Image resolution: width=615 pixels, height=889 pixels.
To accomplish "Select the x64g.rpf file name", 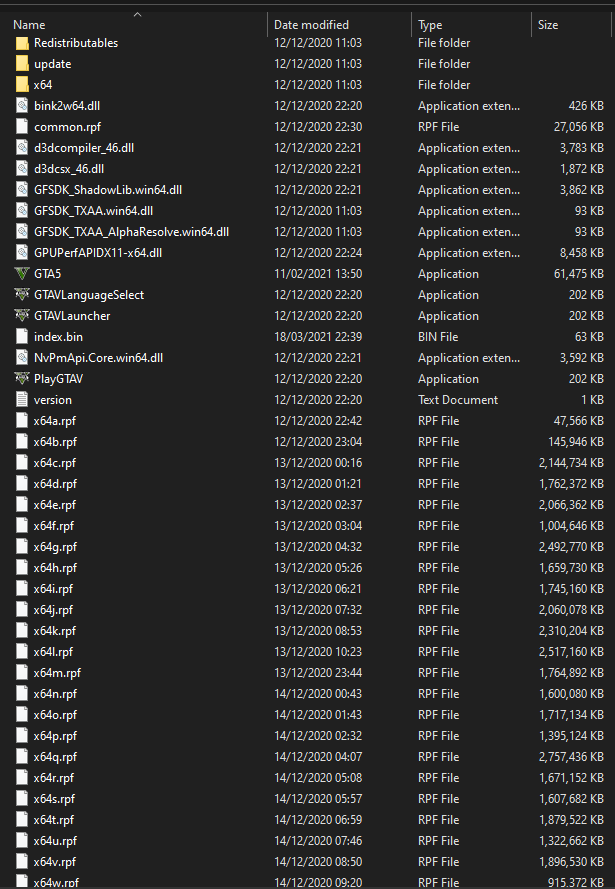I will coord(55,547).
